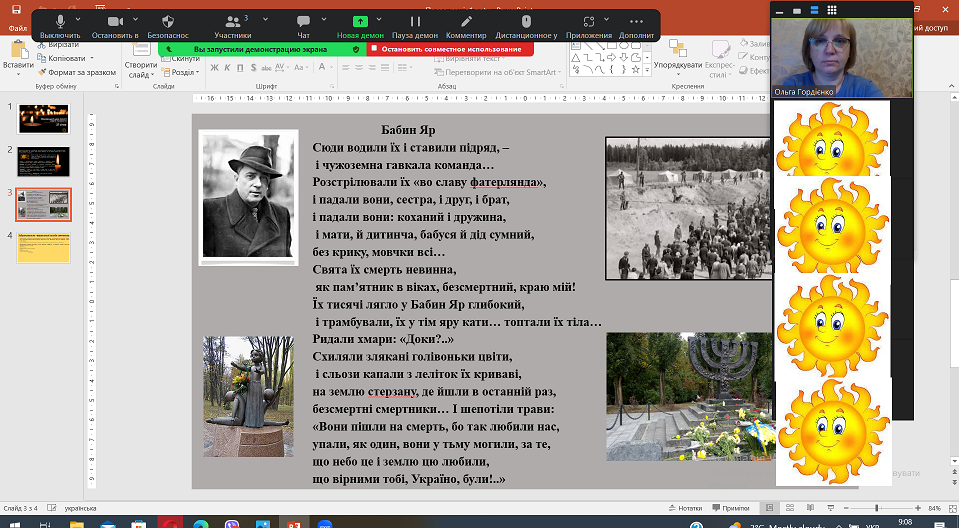Expand the shapes gallery more arrow
The height and width of the screenshot is (528, 959).
647,71
